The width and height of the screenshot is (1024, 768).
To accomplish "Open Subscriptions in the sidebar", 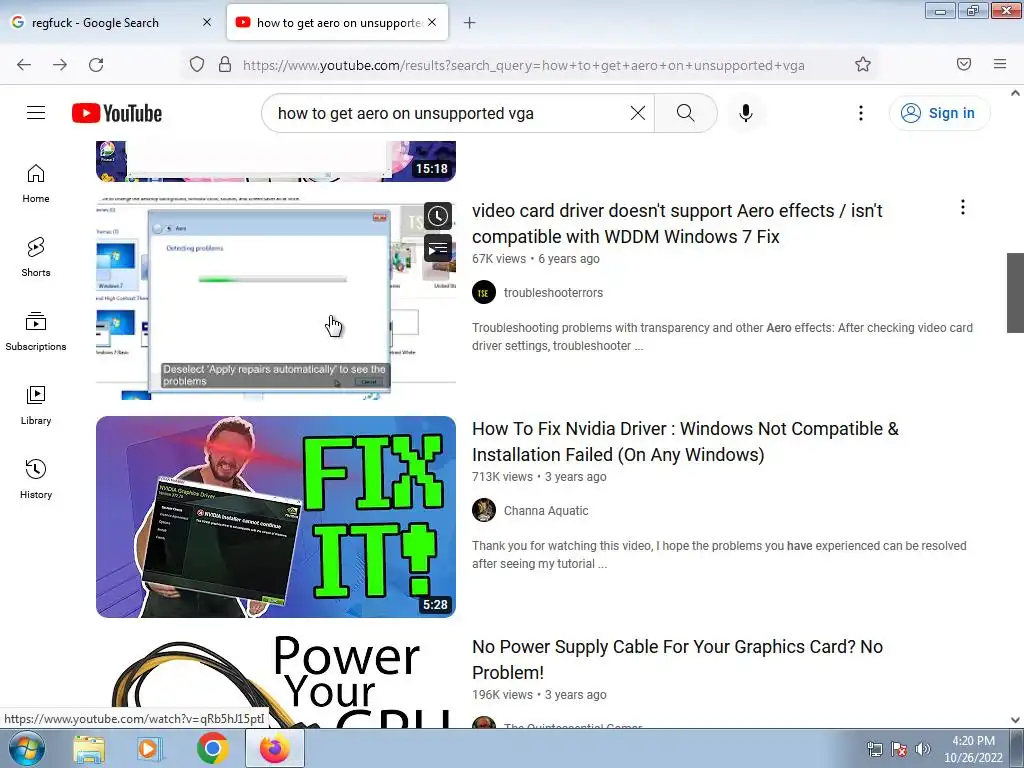I will (x=36, y=332).
